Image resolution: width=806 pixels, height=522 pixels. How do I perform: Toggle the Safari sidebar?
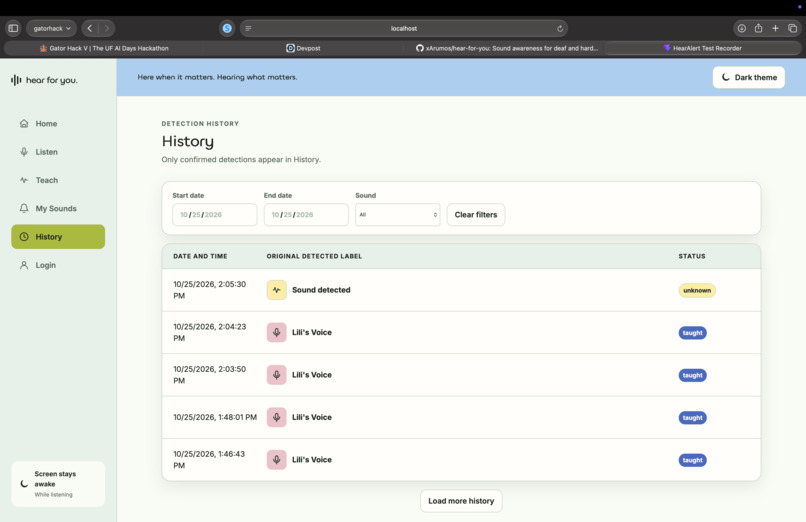click(13, 28)
